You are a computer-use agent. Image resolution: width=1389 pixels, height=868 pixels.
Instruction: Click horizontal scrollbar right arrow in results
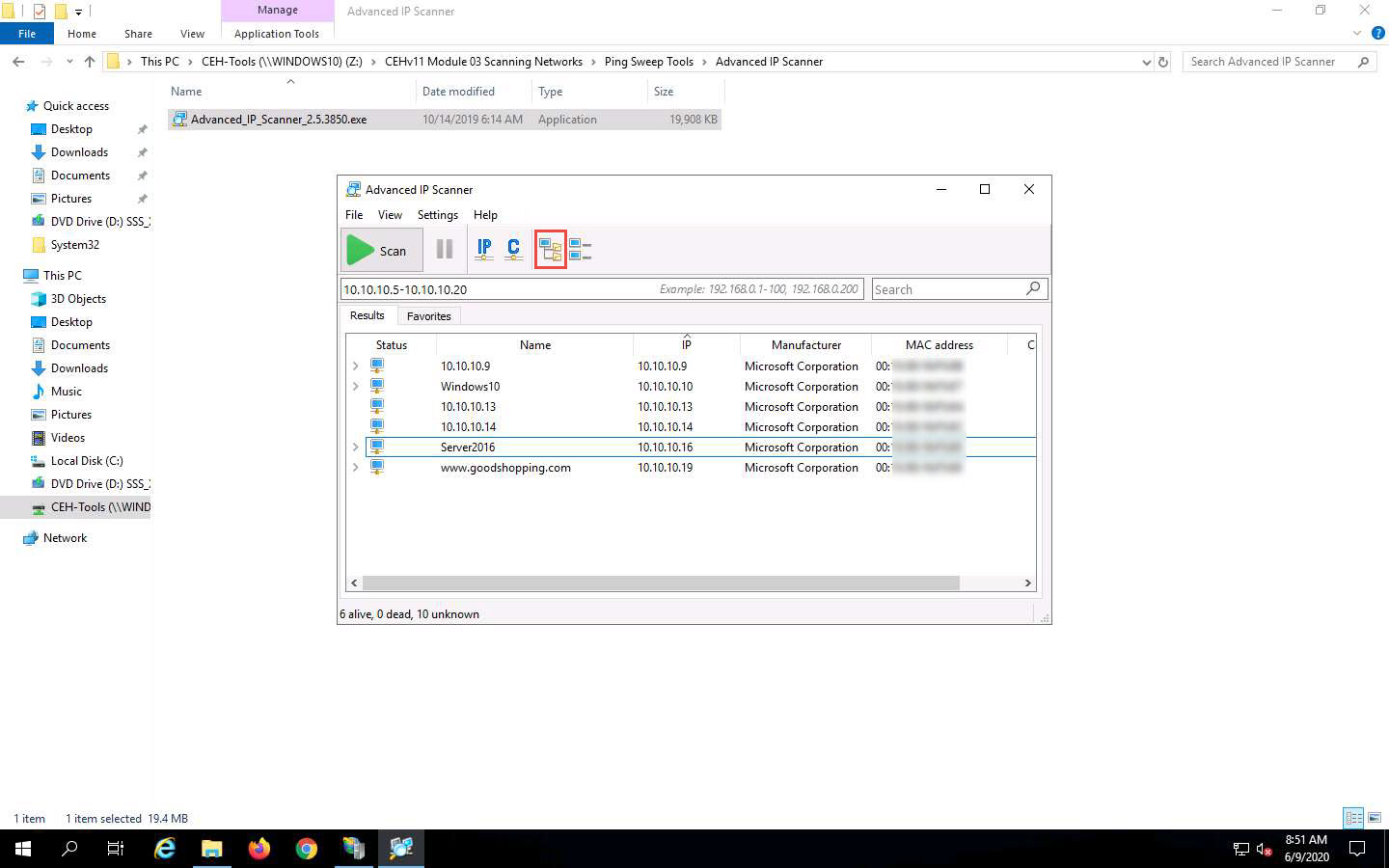[x=1027, y=583]
